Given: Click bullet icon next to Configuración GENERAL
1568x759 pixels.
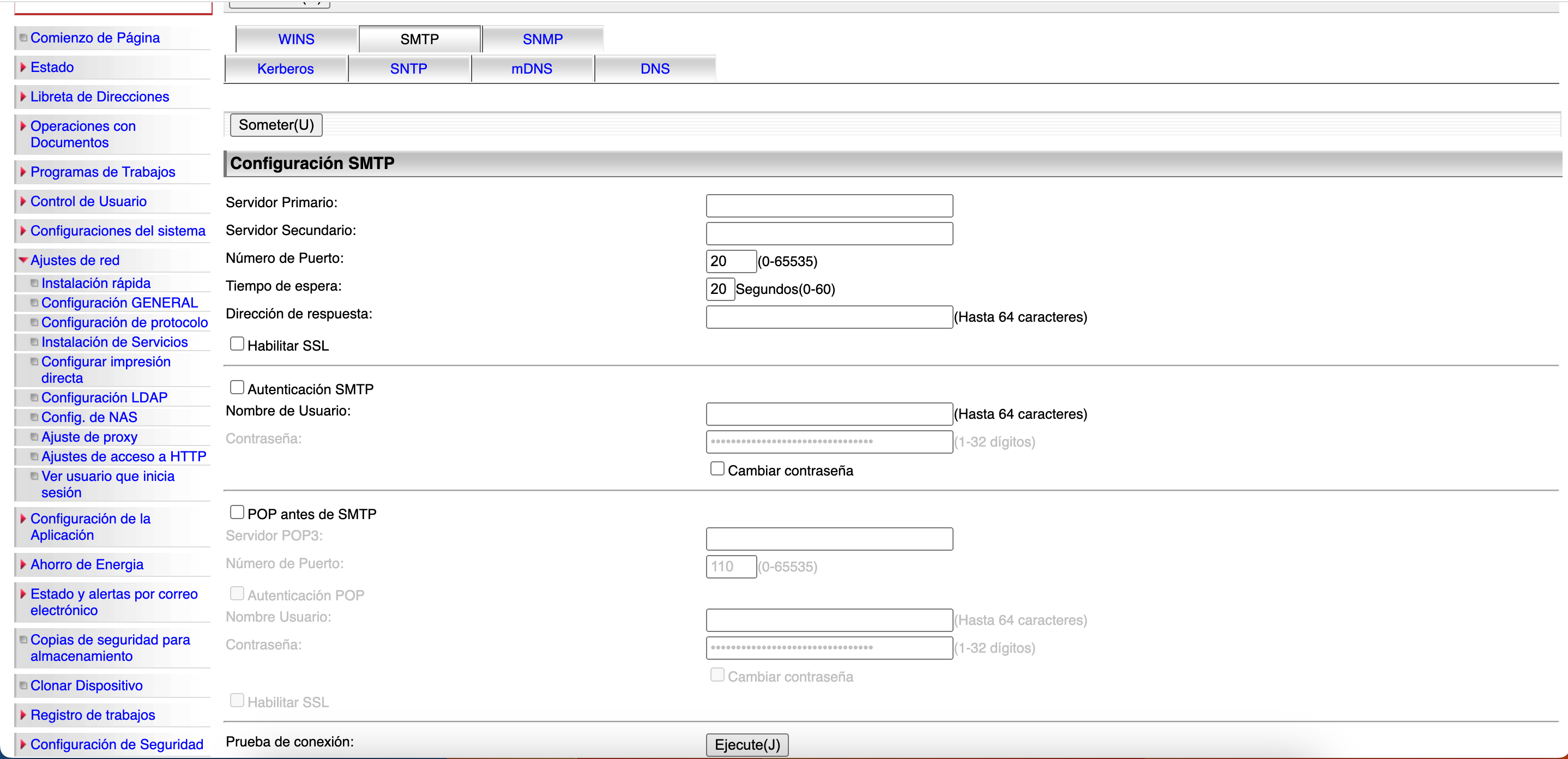Looking at the screenshot, I should 35,303.
